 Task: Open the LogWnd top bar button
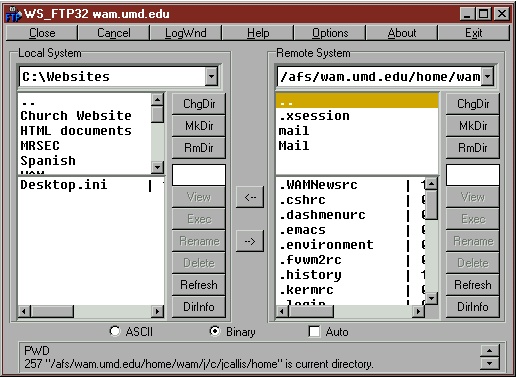click(186, 33)
